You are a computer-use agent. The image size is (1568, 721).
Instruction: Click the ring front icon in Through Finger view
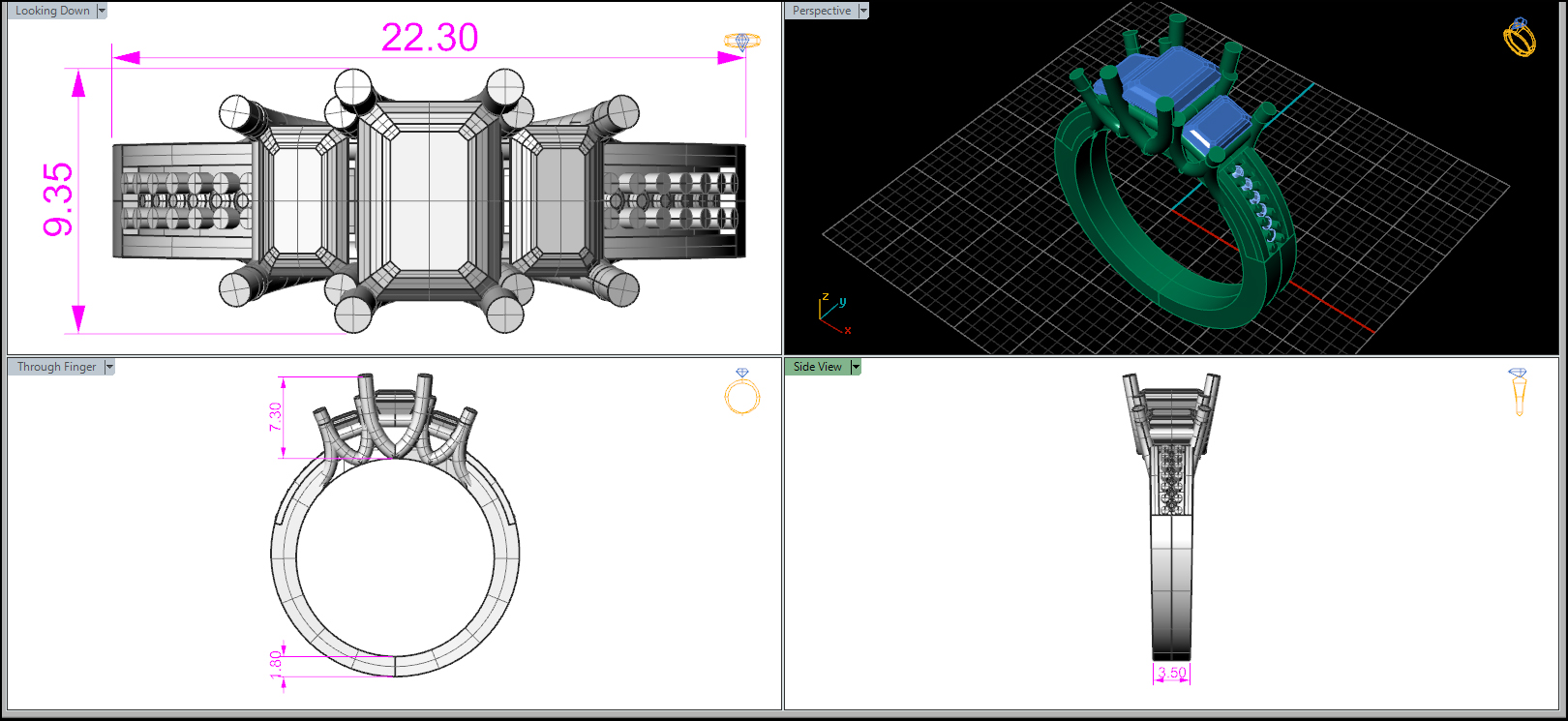(x=742, y=391)
